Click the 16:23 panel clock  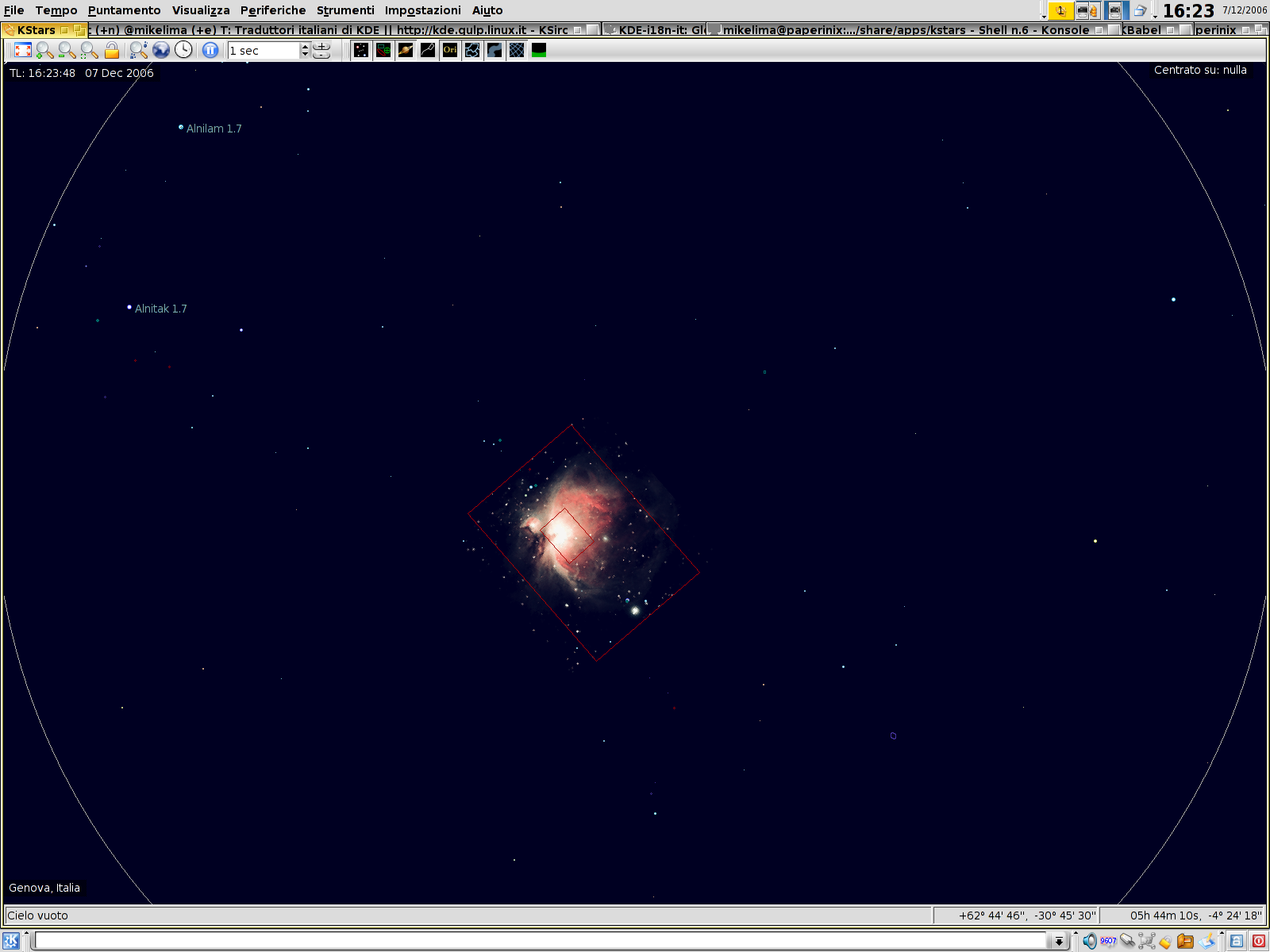tap(1188, 10)
